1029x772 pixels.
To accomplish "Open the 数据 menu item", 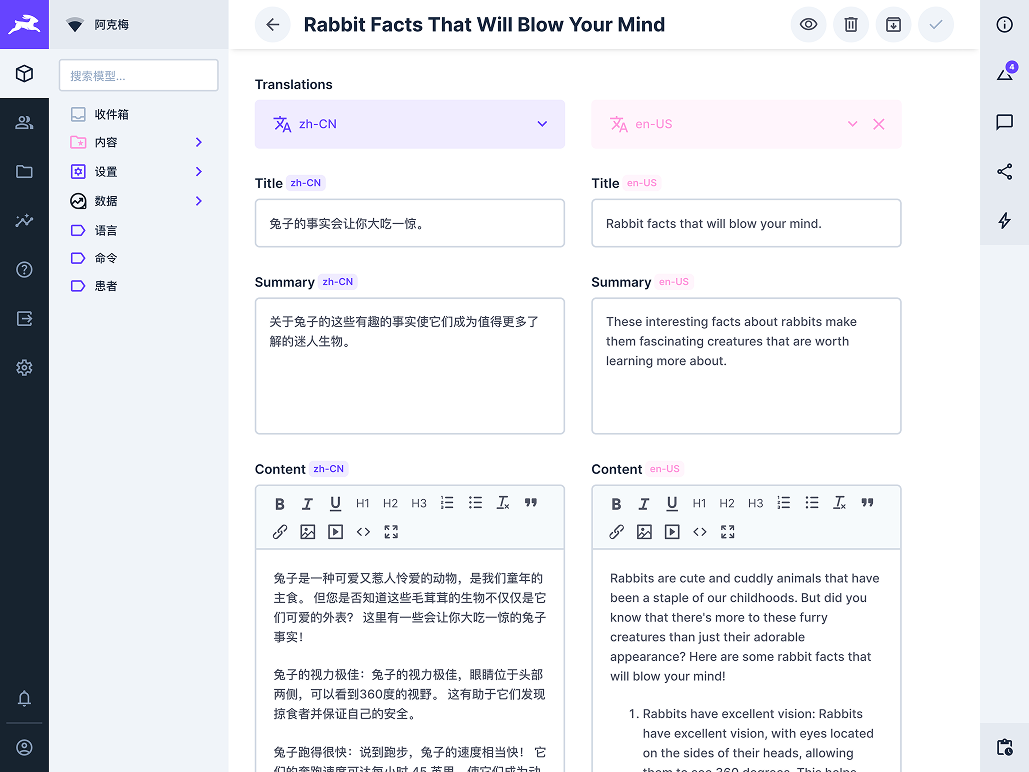I will pos(106,201).
